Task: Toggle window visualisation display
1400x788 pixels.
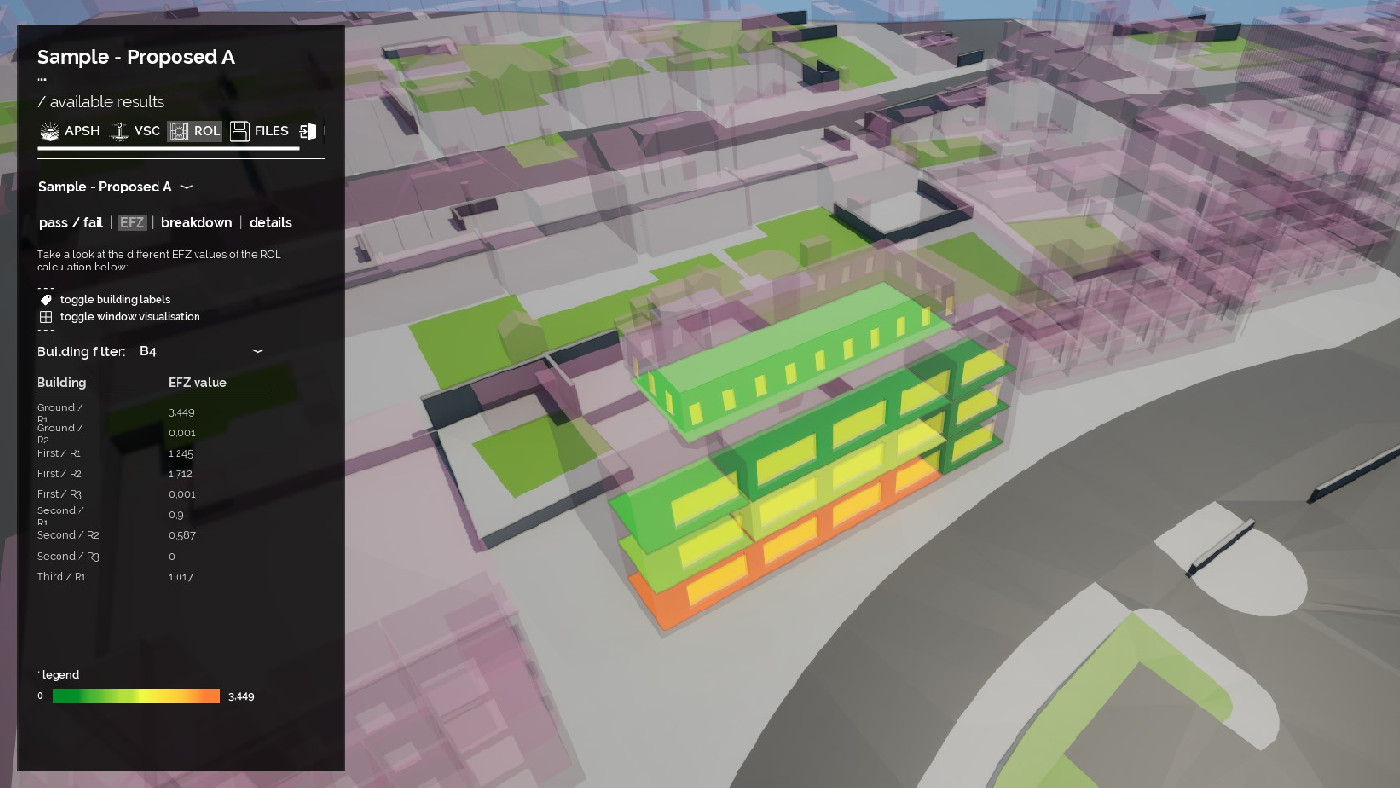Action: [x=129, y=317]
